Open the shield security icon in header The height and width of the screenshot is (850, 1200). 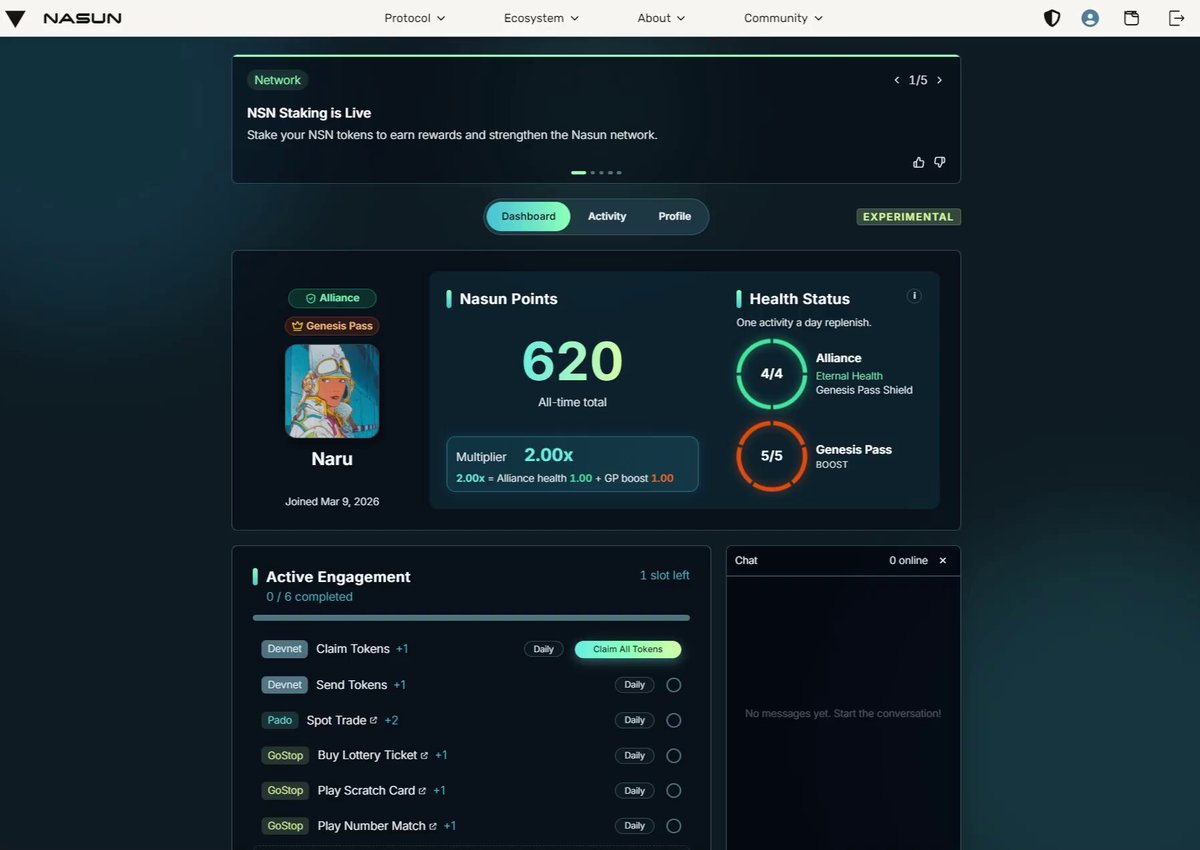[1052, 18]
